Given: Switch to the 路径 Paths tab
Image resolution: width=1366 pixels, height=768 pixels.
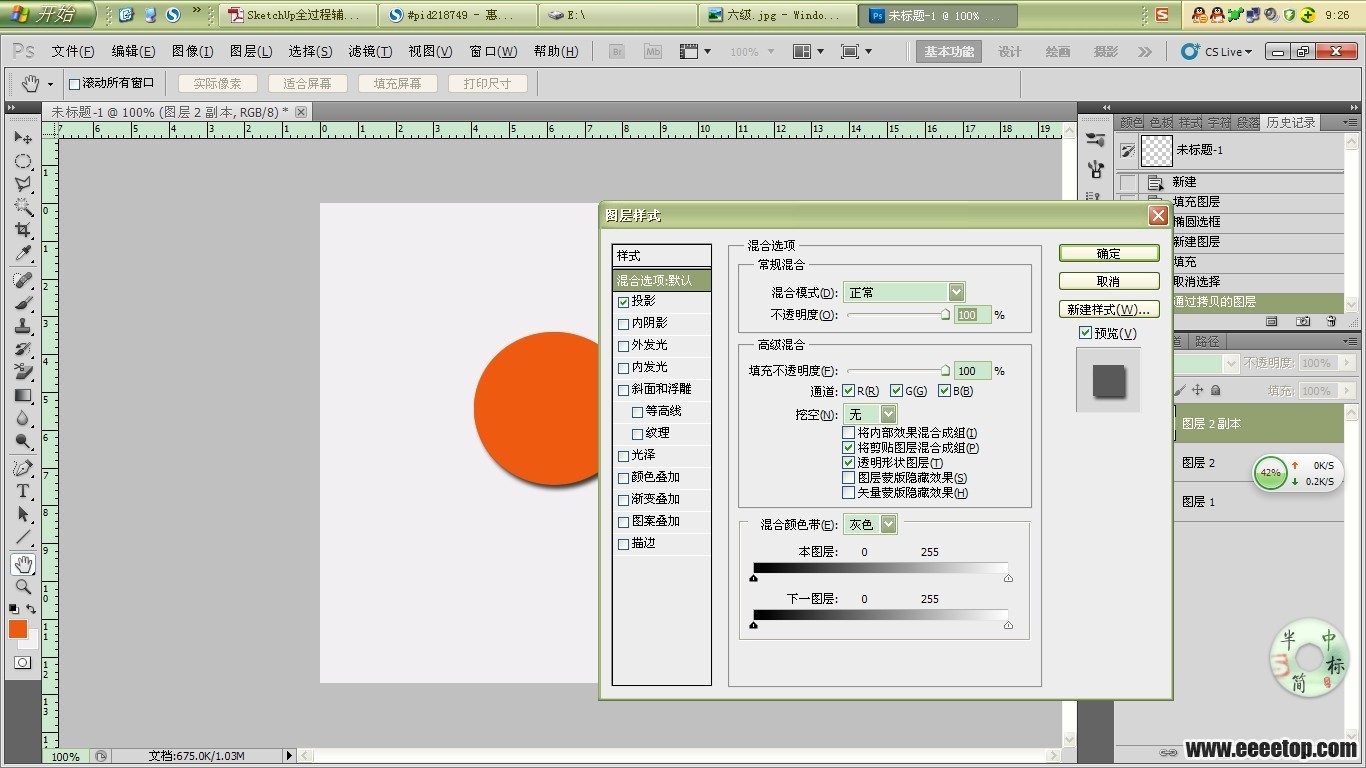Looking at the screenshot, I should point(1207,341).
